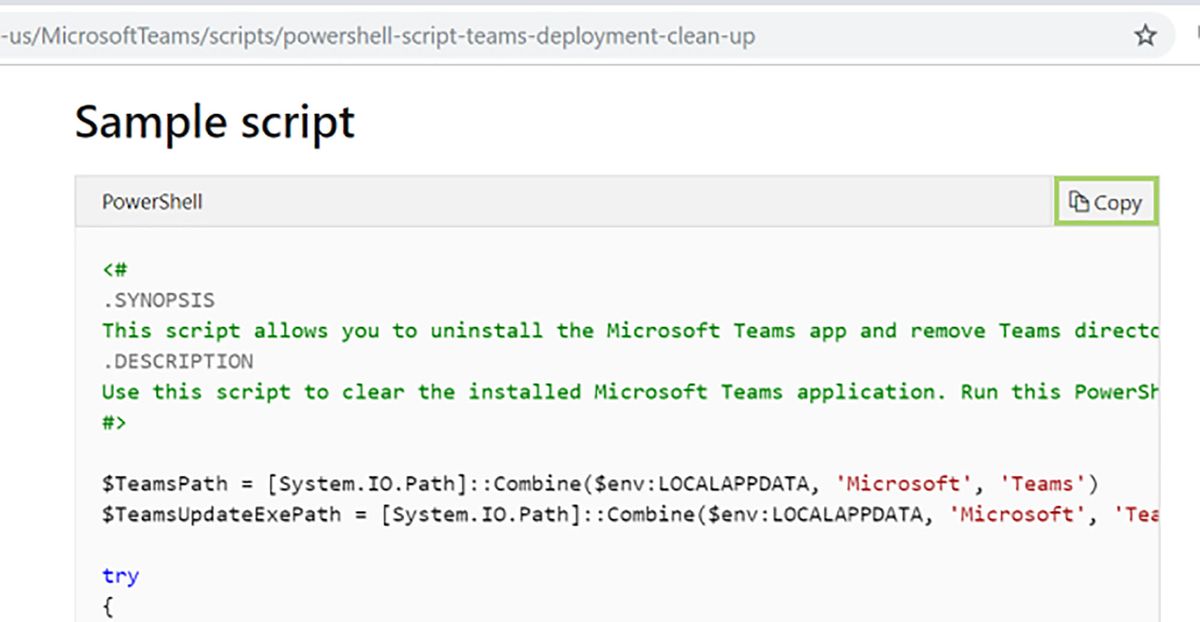
Task: Click the '#>' comment closing line
Action: click(114, 422)
